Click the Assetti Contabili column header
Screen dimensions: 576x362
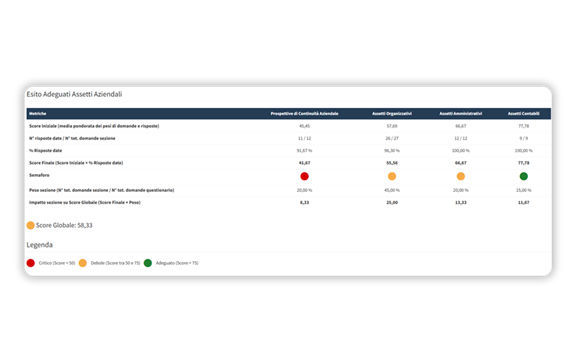[524, 114]
